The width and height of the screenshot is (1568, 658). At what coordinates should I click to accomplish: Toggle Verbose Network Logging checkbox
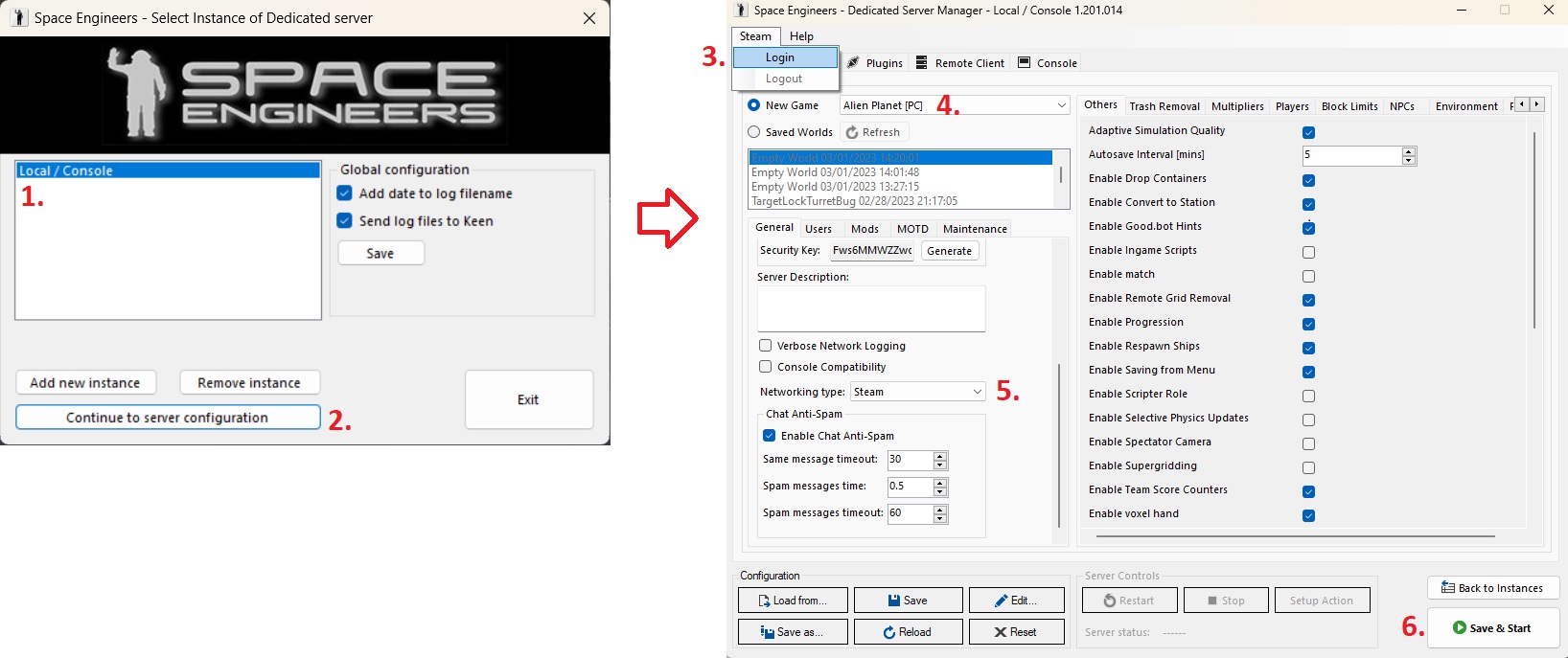(765, 346)
